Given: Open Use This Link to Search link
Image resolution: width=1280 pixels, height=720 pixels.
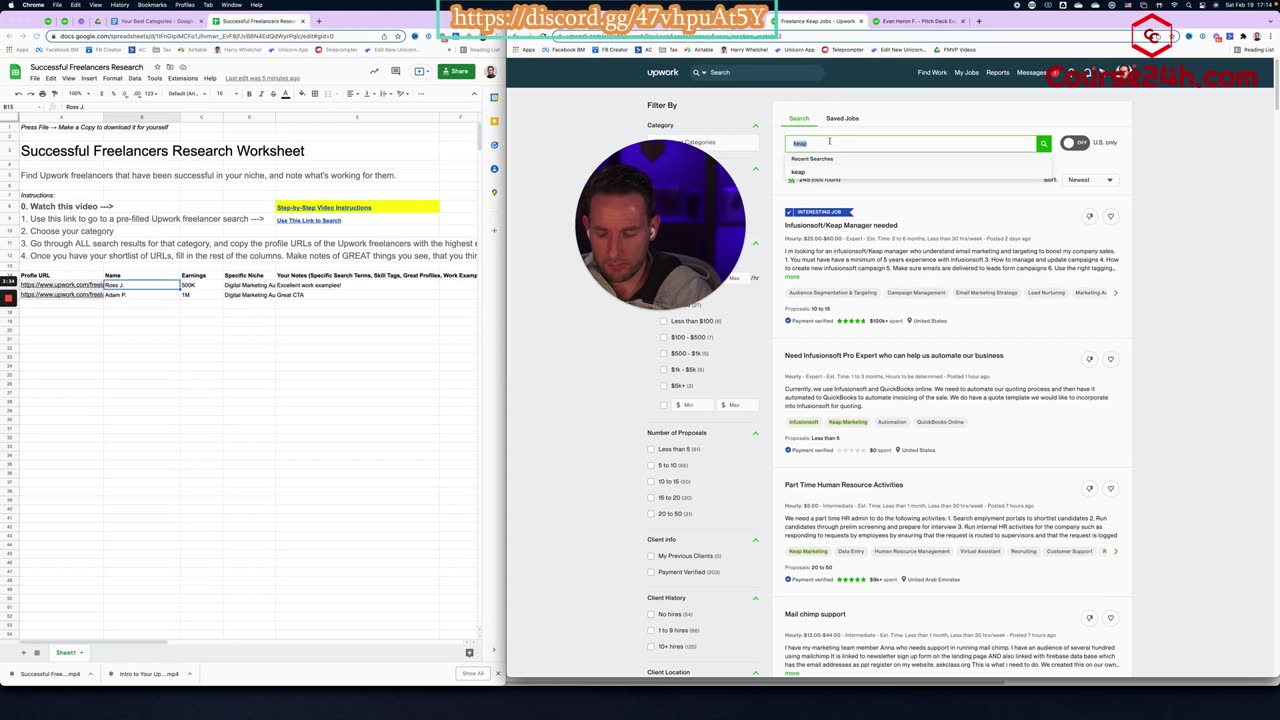Looking at the screenshot, I should click(309, 221).
